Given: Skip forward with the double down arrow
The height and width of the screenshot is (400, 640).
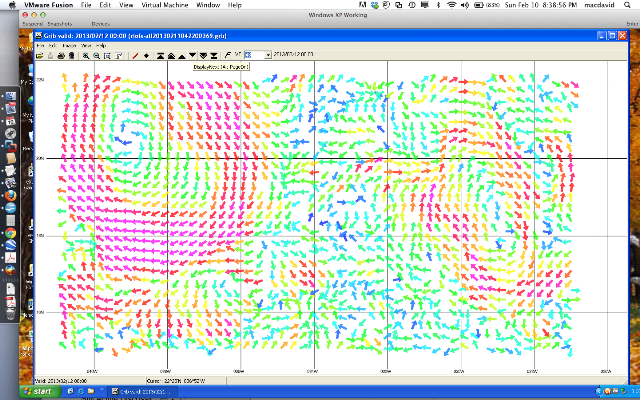Looking at the screenshot, I should pos(203,56).
